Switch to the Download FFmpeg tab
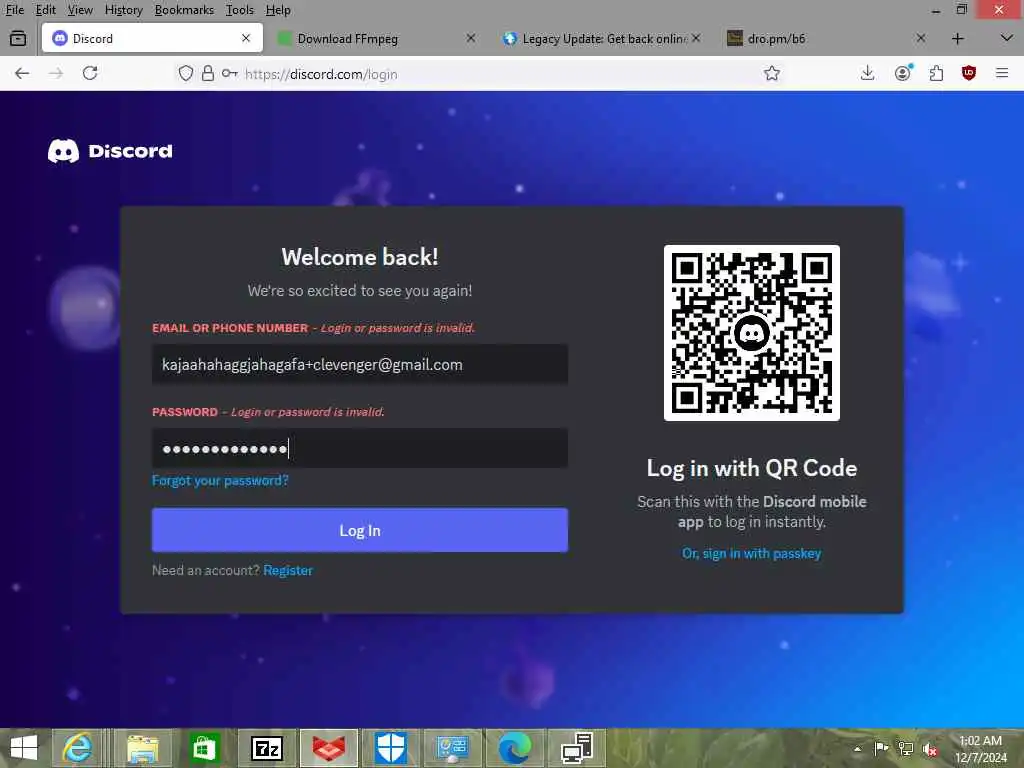 [x=377, y=39]
